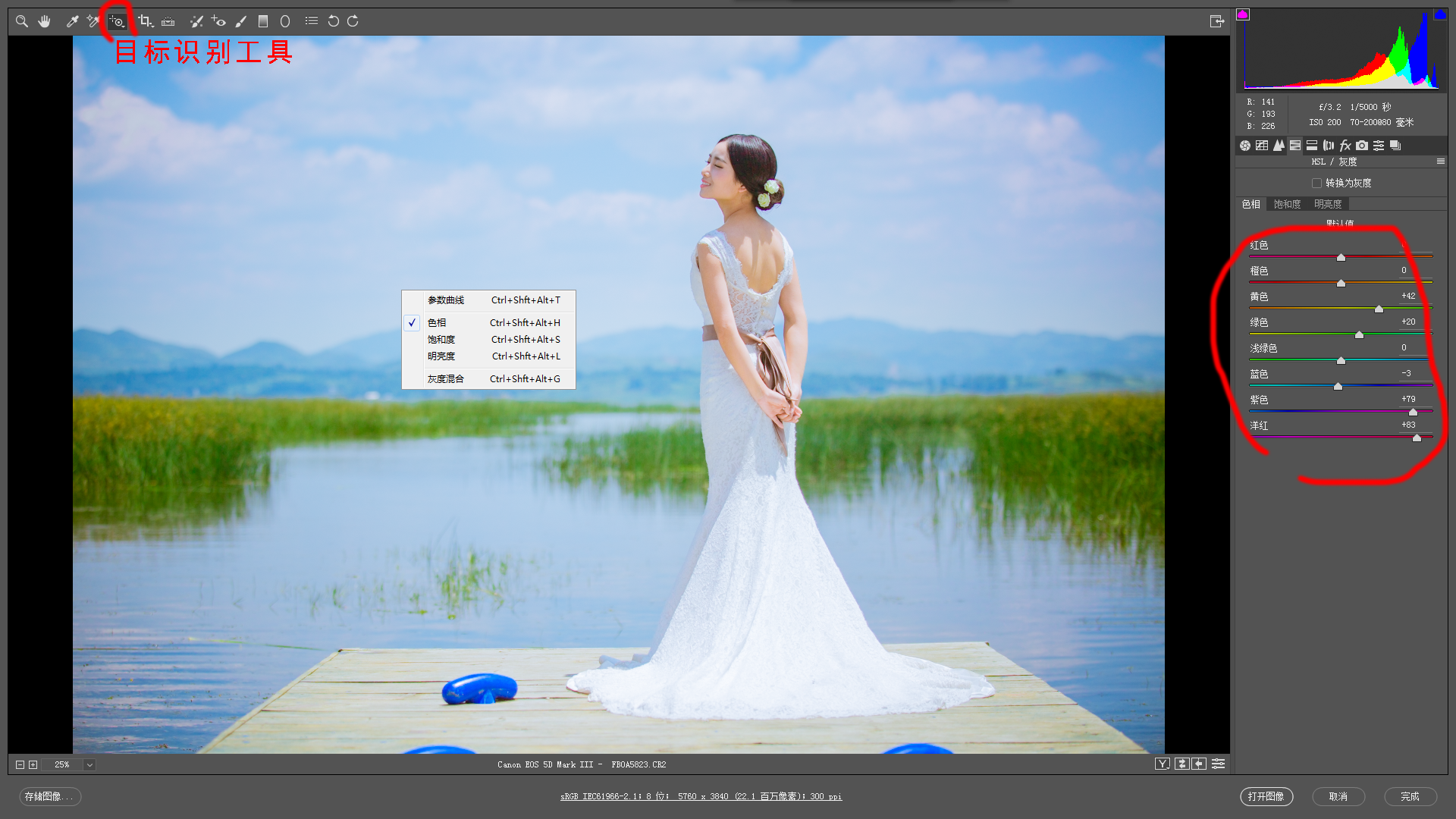Choose 参数曲线 in context menu
1456x819 pixels.
[x=488, y=300]
